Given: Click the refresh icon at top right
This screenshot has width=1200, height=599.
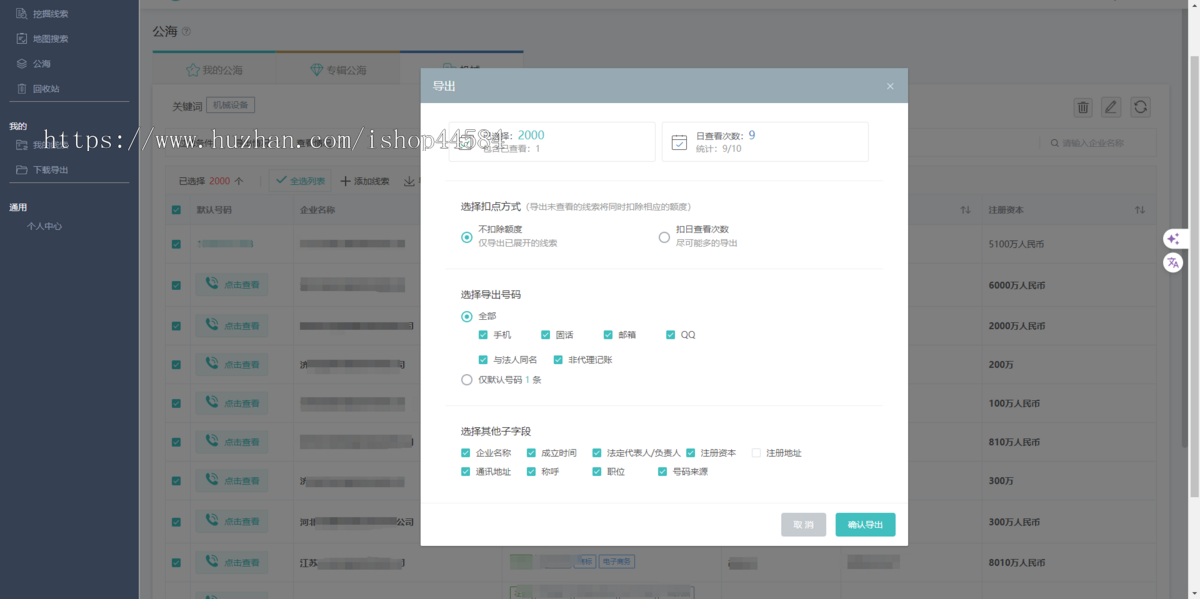Looking at the screenshot, I should 1140,107.
